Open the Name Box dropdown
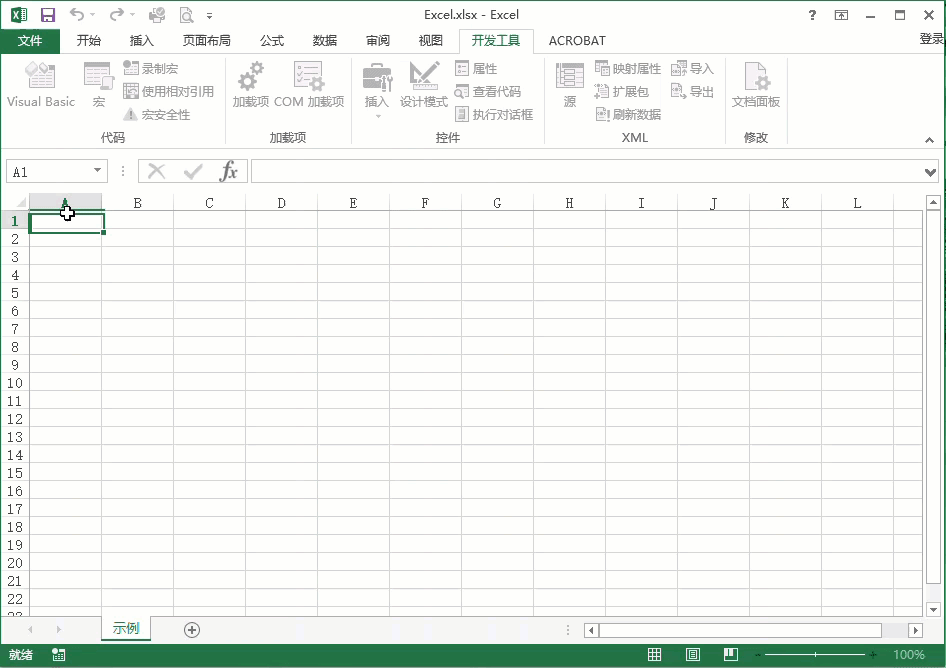This screenshot has width=946, height=668. [97, 171]
